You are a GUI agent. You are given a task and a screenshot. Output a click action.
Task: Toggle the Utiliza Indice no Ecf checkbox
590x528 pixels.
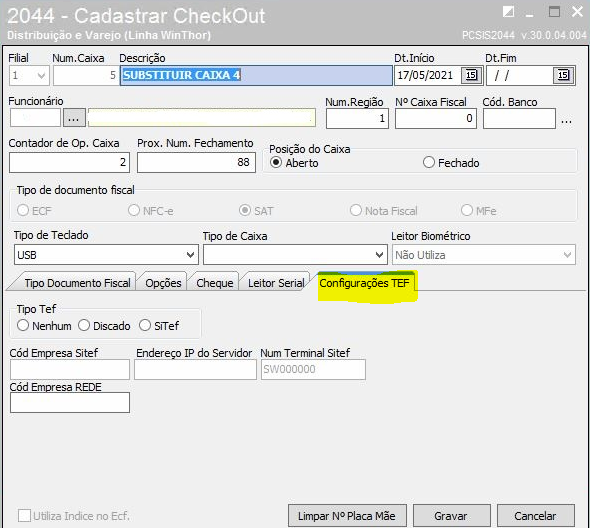[x=24, y=516]
